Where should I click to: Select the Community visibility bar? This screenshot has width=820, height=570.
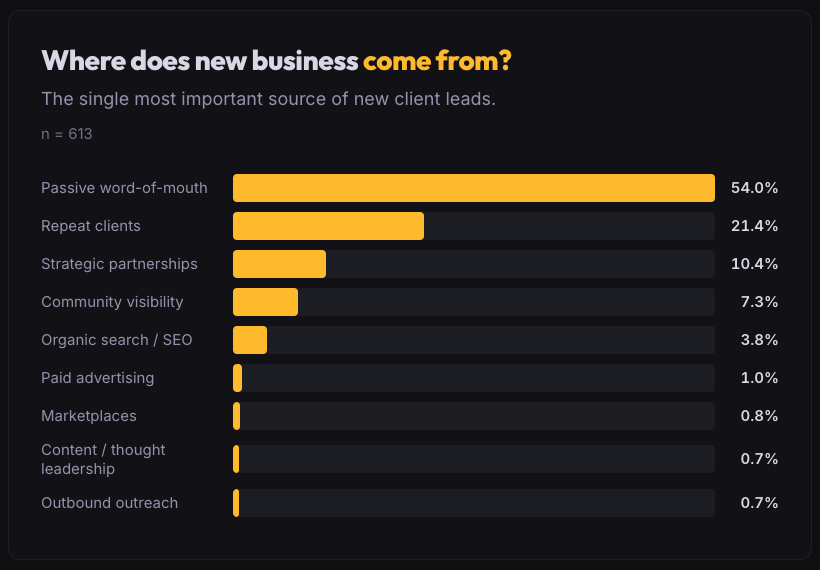tap(265, 302)
